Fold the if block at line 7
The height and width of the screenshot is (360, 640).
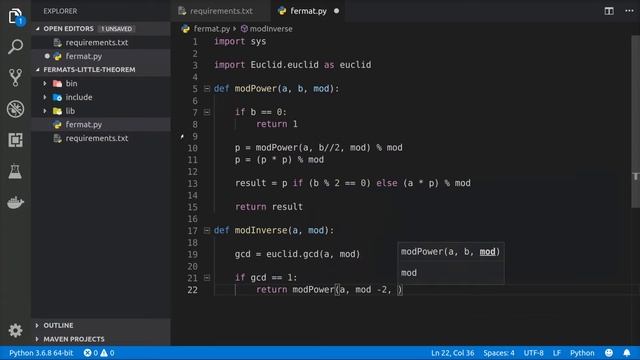coord(207,112)
